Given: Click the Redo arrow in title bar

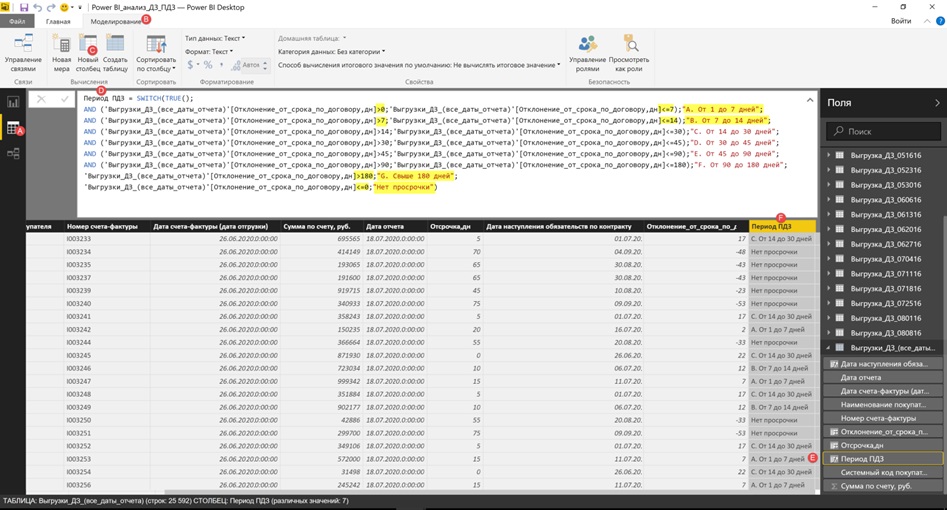Looking at the screenshot, I should point(51,7).
